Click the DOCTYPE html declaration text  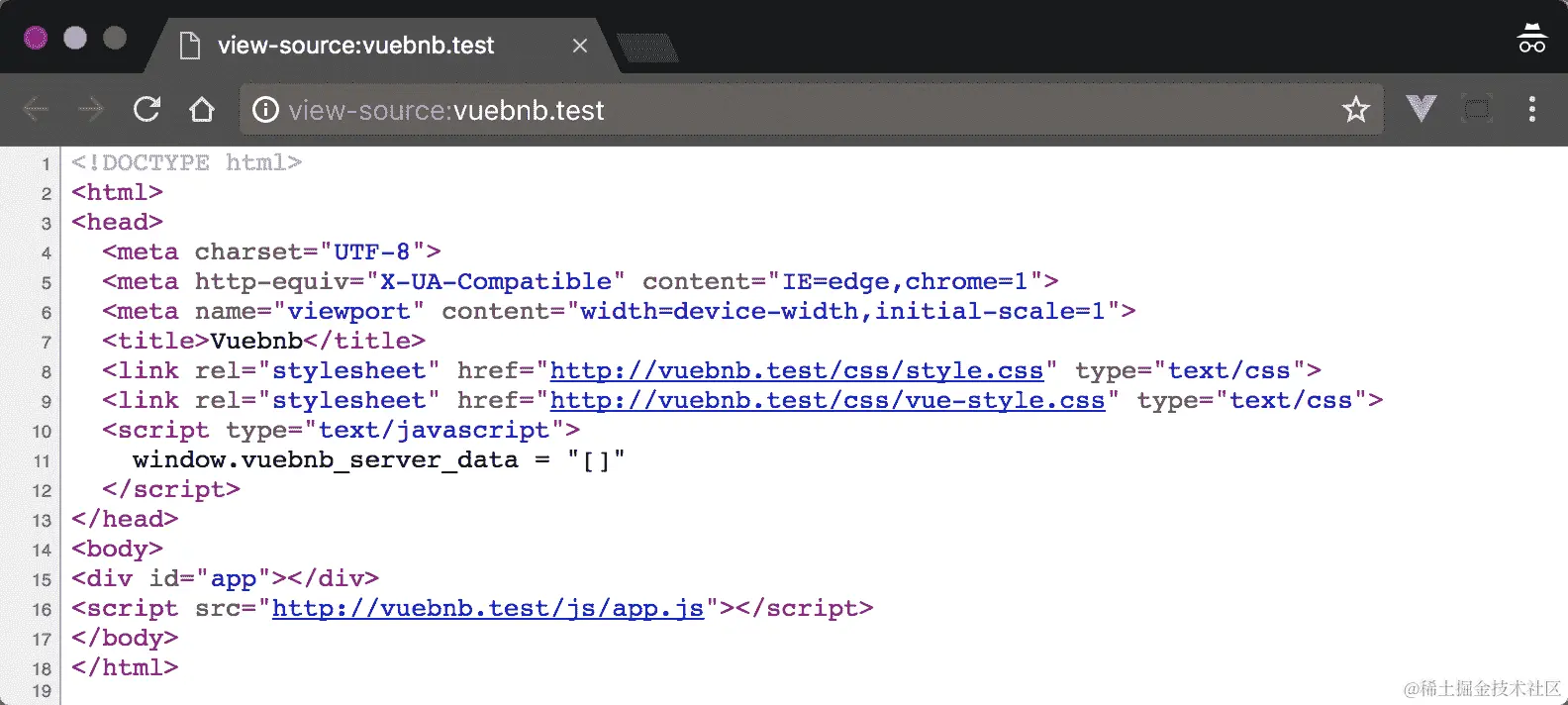point(186,162)
